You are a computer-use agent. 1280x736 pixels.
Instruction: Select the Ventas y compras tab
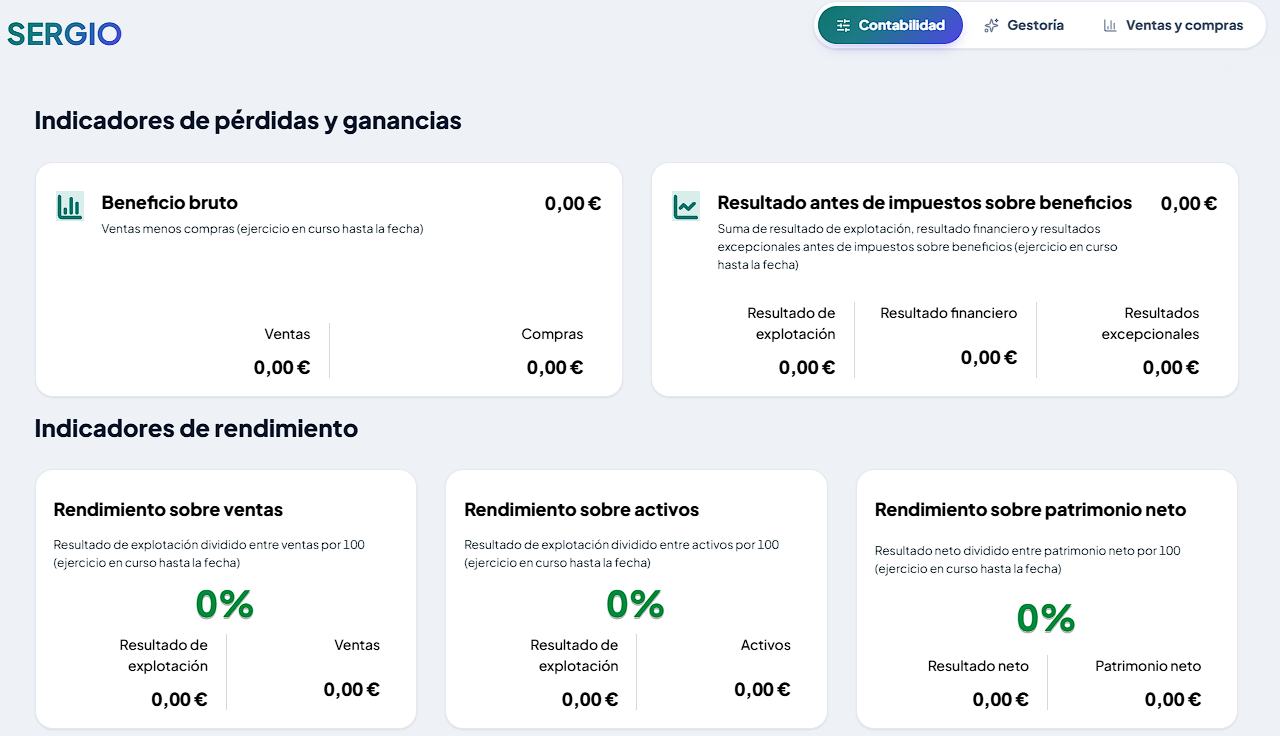point(1173,26)
